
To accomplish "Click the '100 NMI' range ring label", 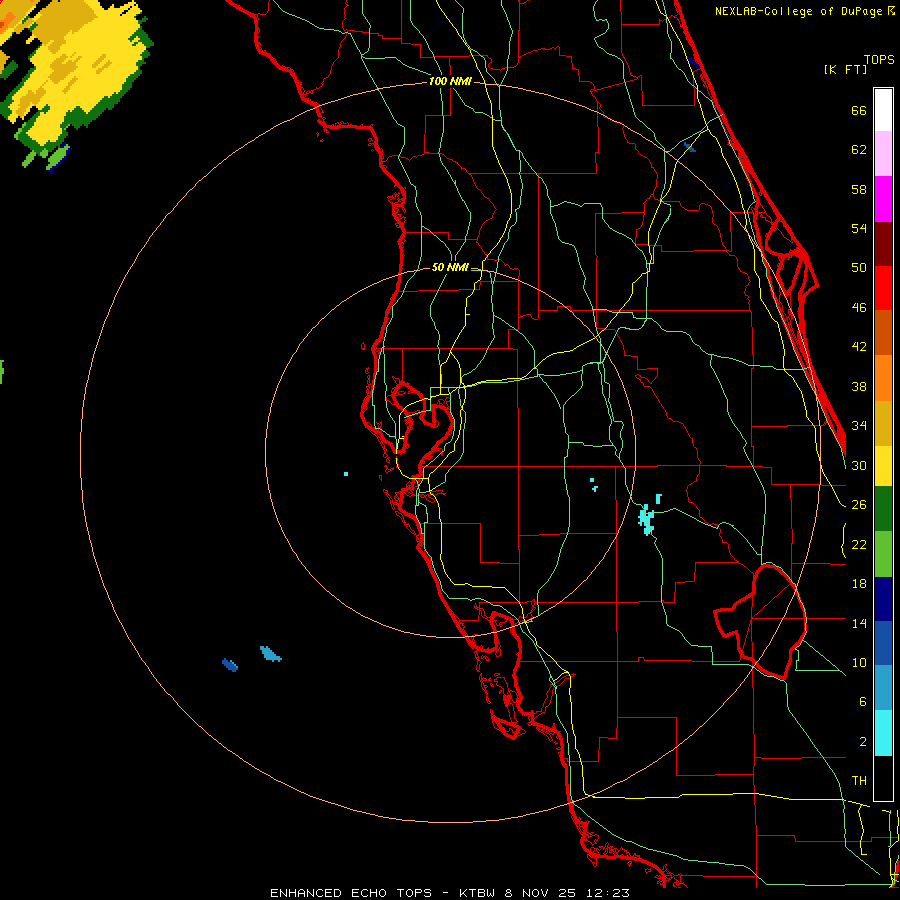I will click(450, 82).
